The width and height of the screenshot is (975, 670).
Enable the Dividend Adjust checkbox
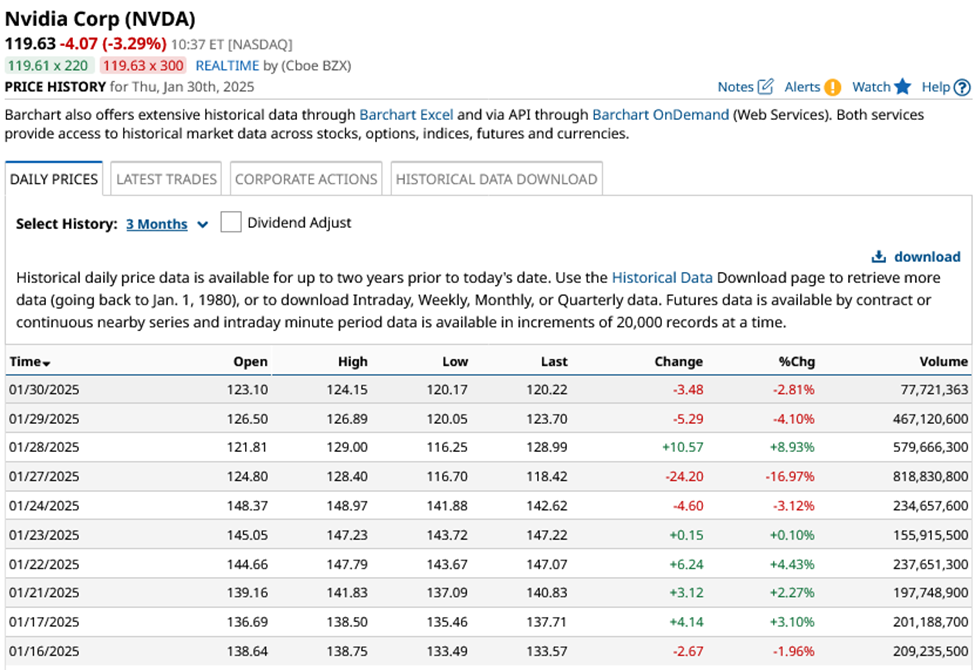(x=231, y=221)
